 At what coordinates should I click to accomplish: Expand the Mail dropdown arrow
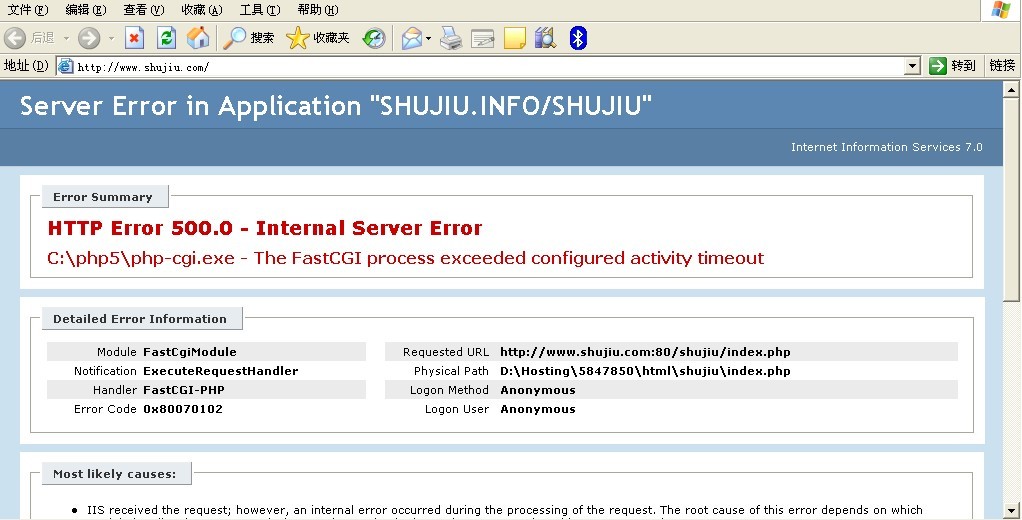(x=428, y=38)
